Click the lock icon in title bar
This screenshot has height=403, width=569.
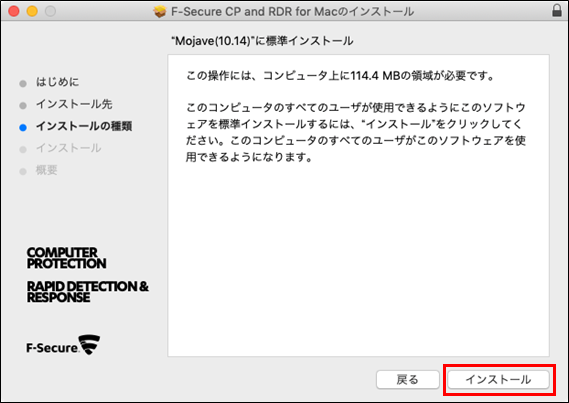pyautogui.click(x=557, y=11)
